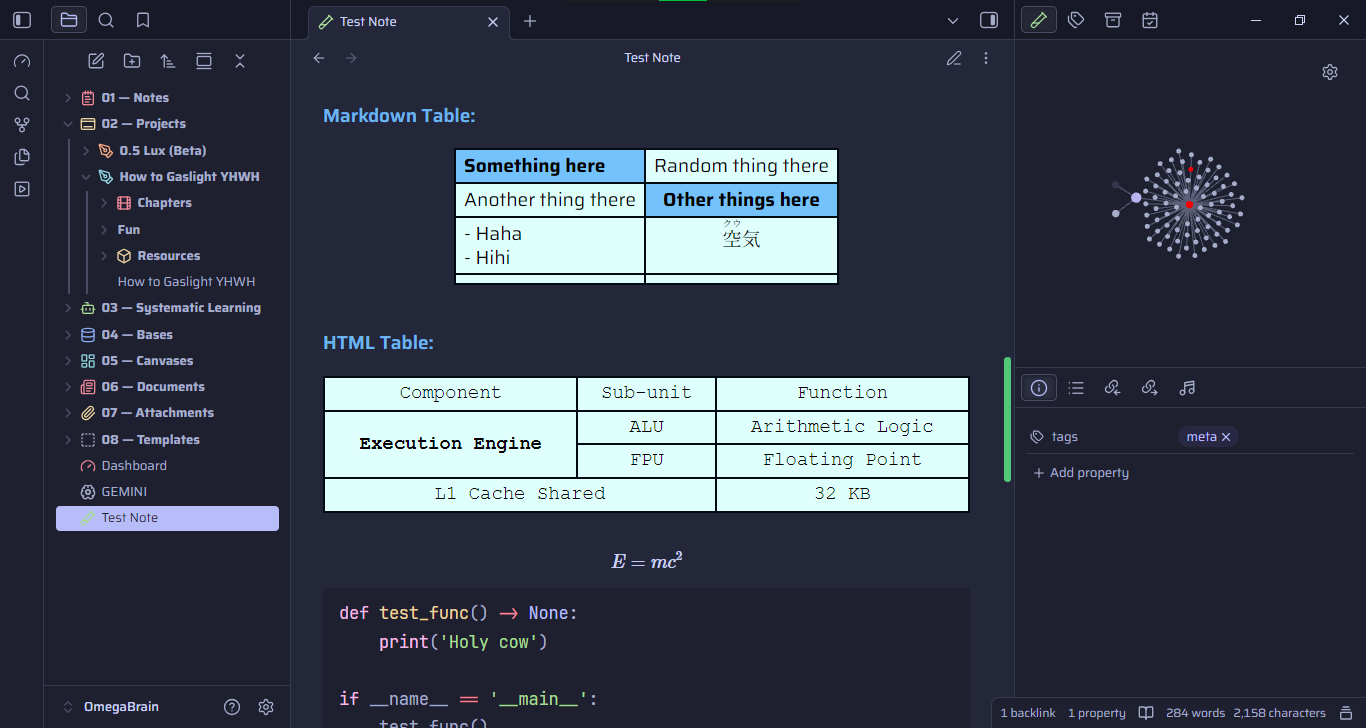Toggle the left sidebar
1366x728 pixels.
(x=22, y=20)
